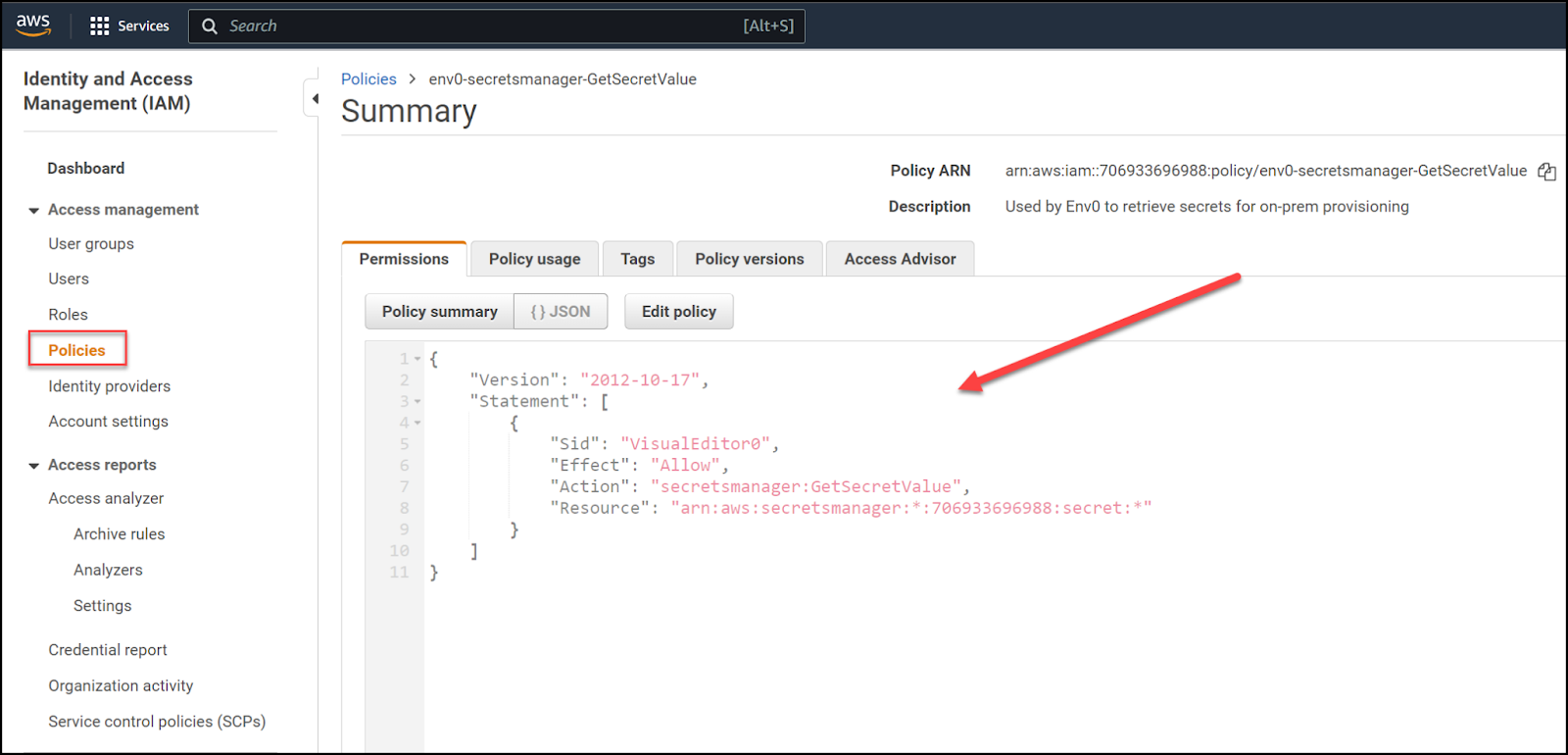The width and height of the screenshot is (1568, 755).
Task: Open Archive rules page
Action: tap(120, 534)
